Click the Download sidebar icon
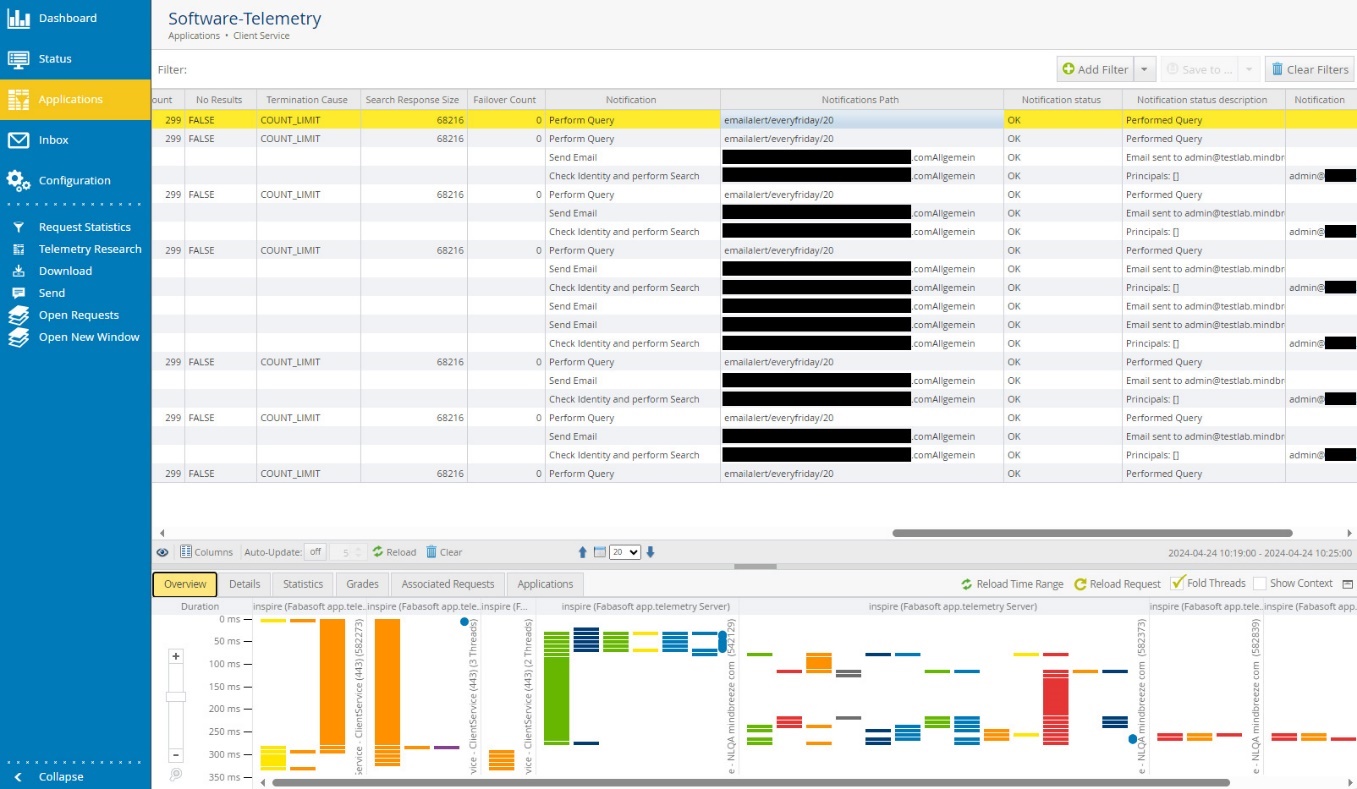Screen dimensions: 1357x789 point(18,271)
